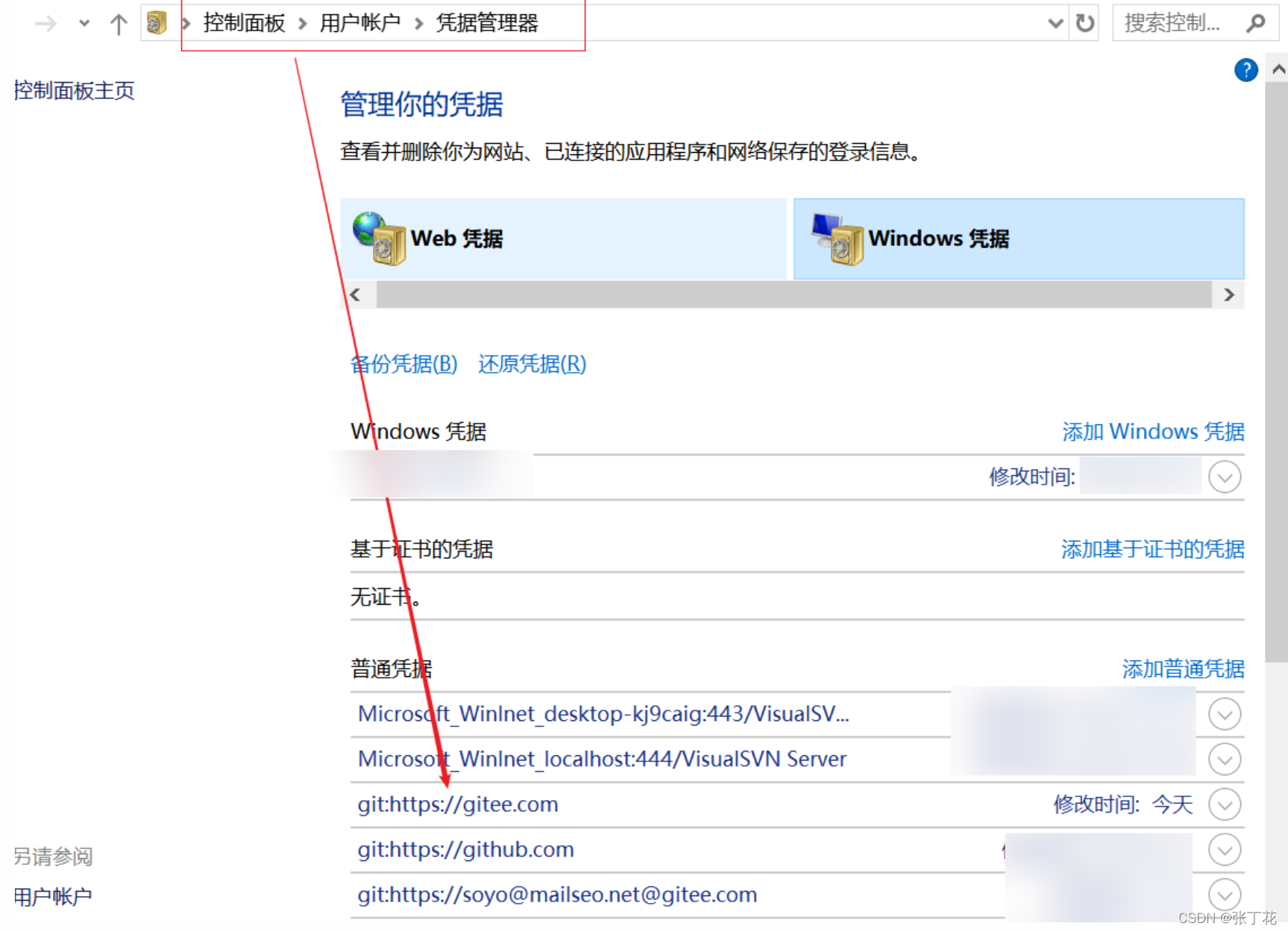Select 用户帐户 in the breadcrumb
Viewport: 1288px width, 932px height.
click(x=360, y=23)
